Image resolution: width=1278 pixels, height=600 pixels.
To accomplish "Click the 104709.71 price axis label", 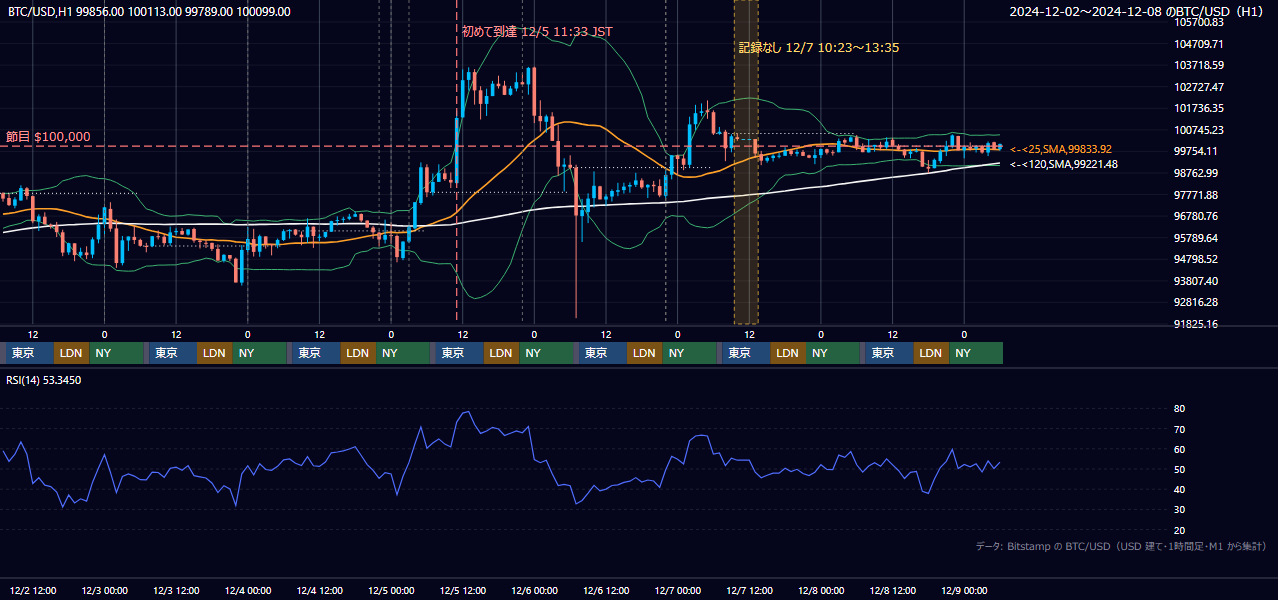I will [1200, 44].
